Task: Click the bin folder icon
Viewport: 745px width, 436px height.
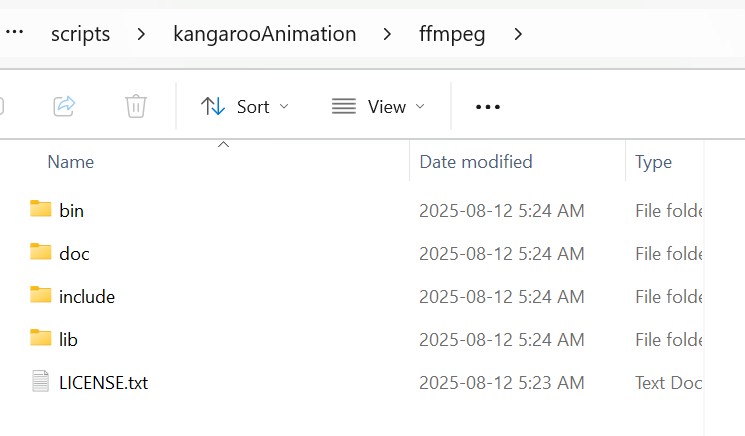Action: point(40,209)
